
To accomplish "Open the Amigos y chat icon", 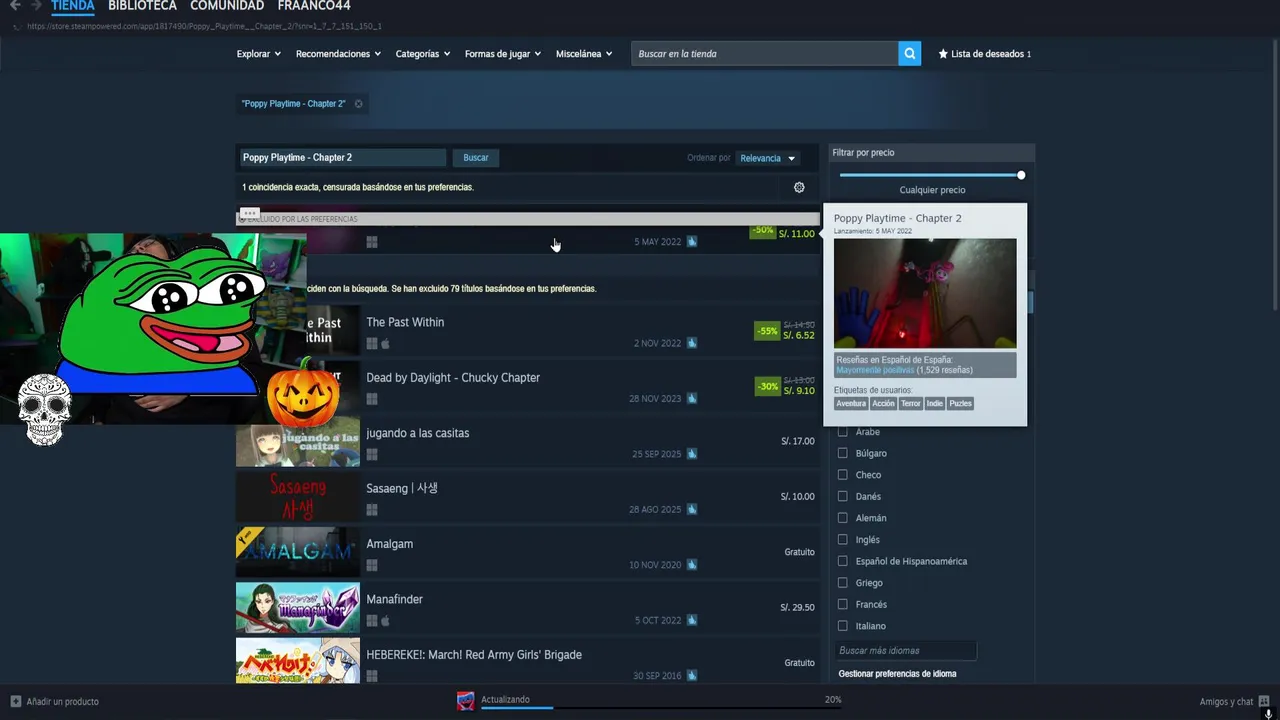I will click(1264, 701).
